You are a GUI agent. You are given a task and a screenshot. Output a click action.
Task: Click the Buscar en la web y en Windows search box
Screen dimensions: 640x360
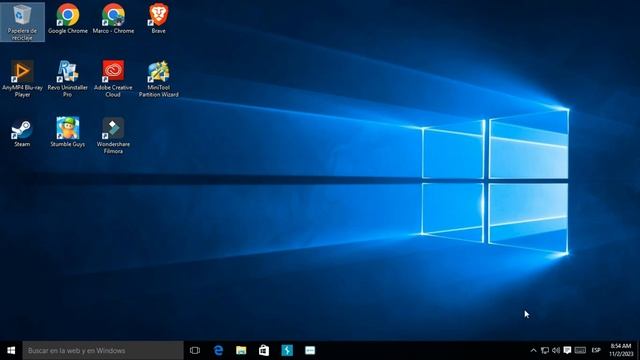click(103, 350)
